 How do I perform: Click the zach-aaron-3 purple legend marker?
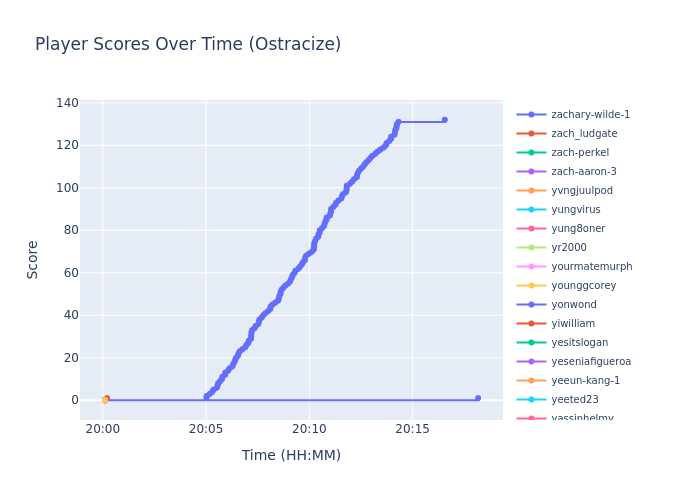[x=531, y=172]
